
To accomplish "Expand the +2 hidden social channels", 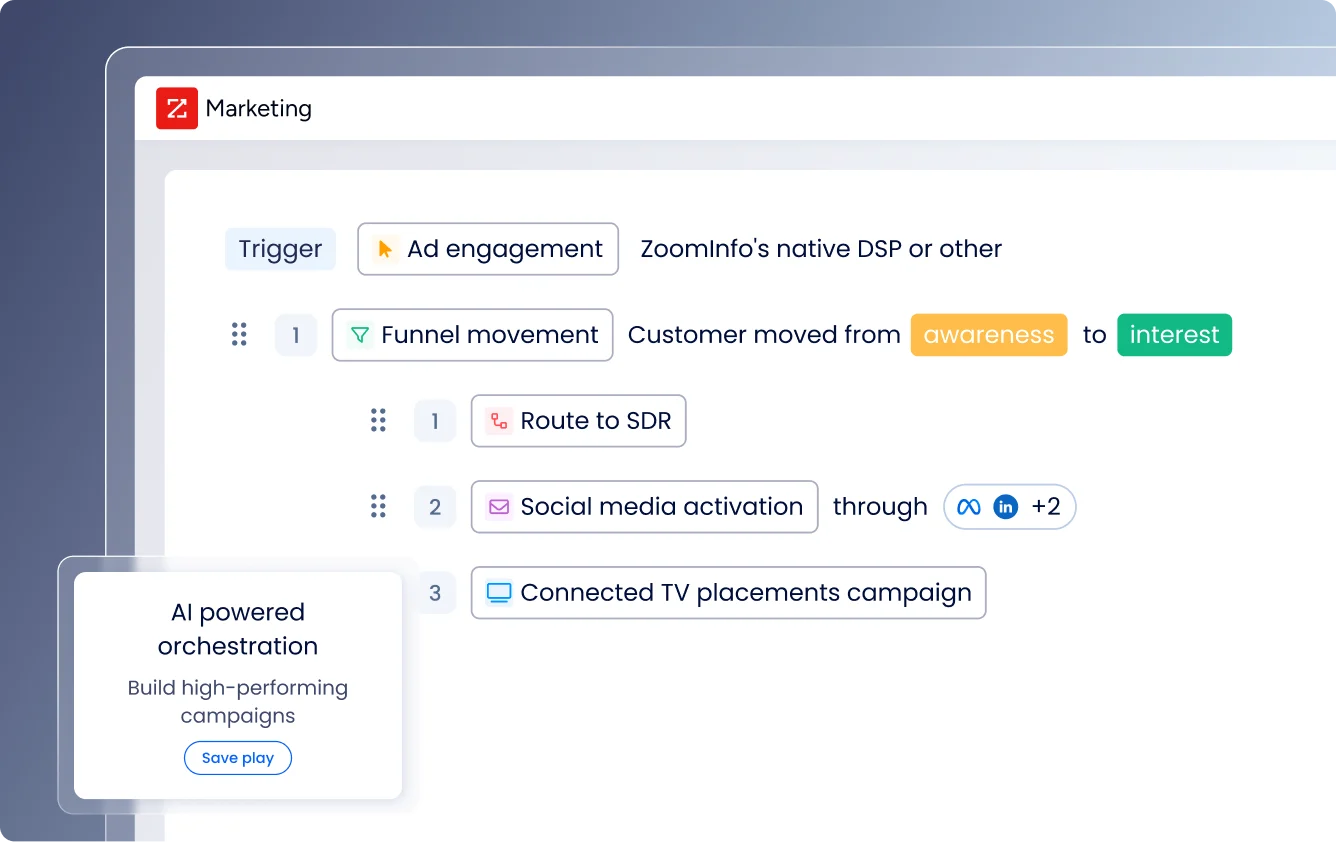I will coord(1046,507).
